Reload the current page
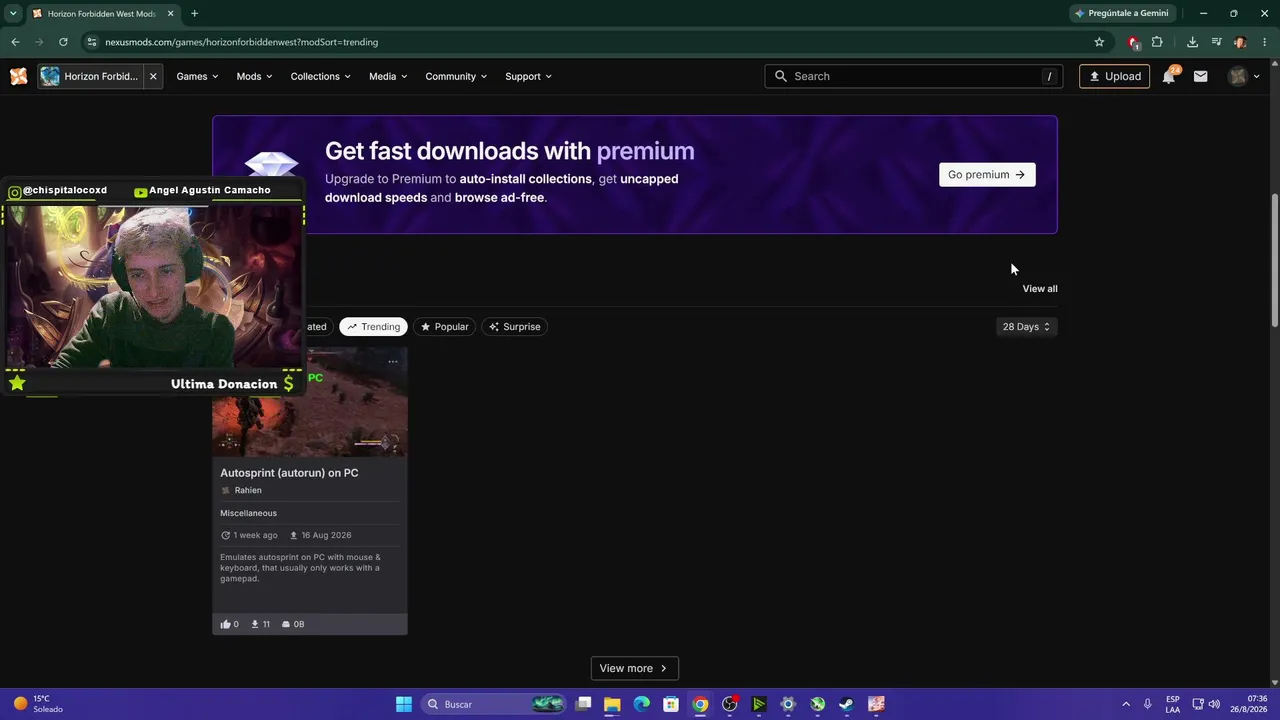Screen dimensions: 1280x720 pyautogui.click(x=63, y=42)
